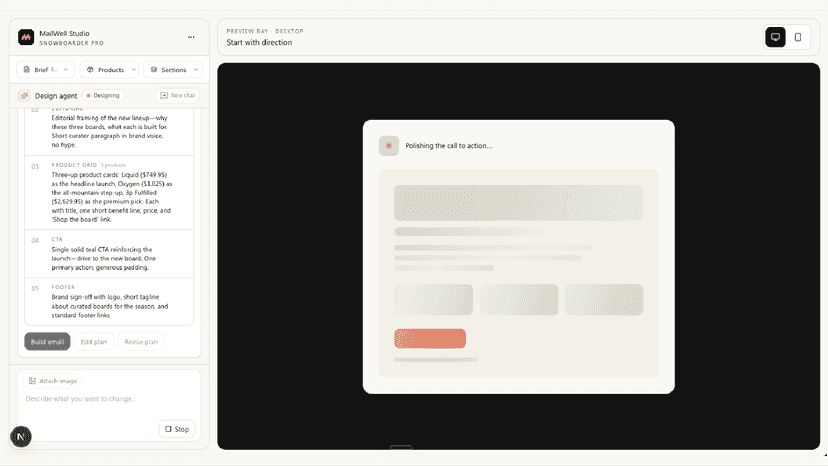This screenshot has width=828, height=466.
Task: Click the Revise plan button
Action: pyautogui.click(x=141, y=342)
